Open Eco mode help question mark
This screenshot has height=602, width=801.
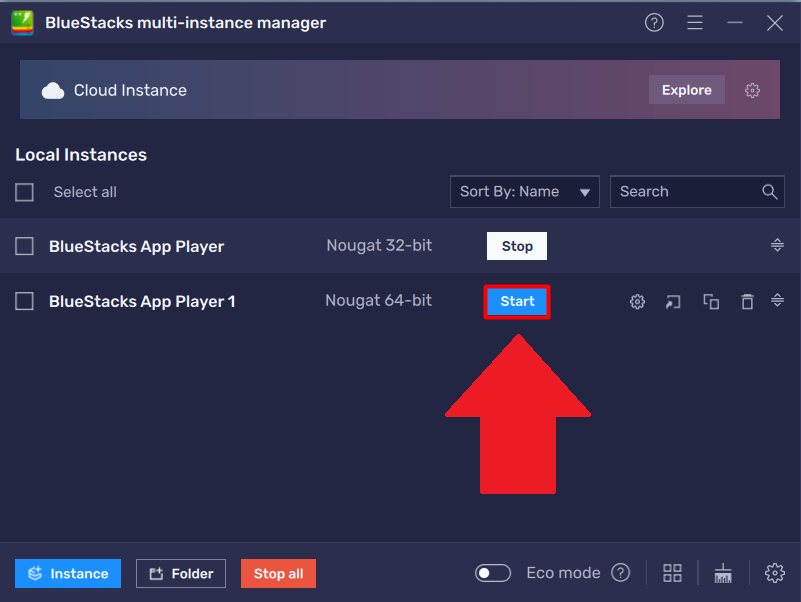tap(621, 573)
